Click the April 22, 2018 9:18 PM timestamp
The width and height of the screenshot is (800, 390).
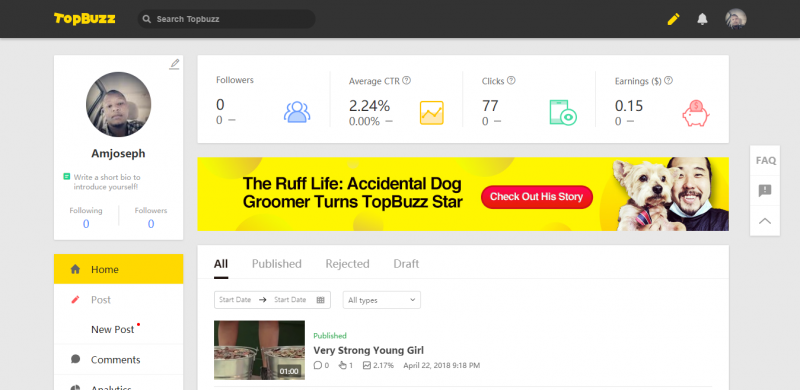[x=442, y=365]
